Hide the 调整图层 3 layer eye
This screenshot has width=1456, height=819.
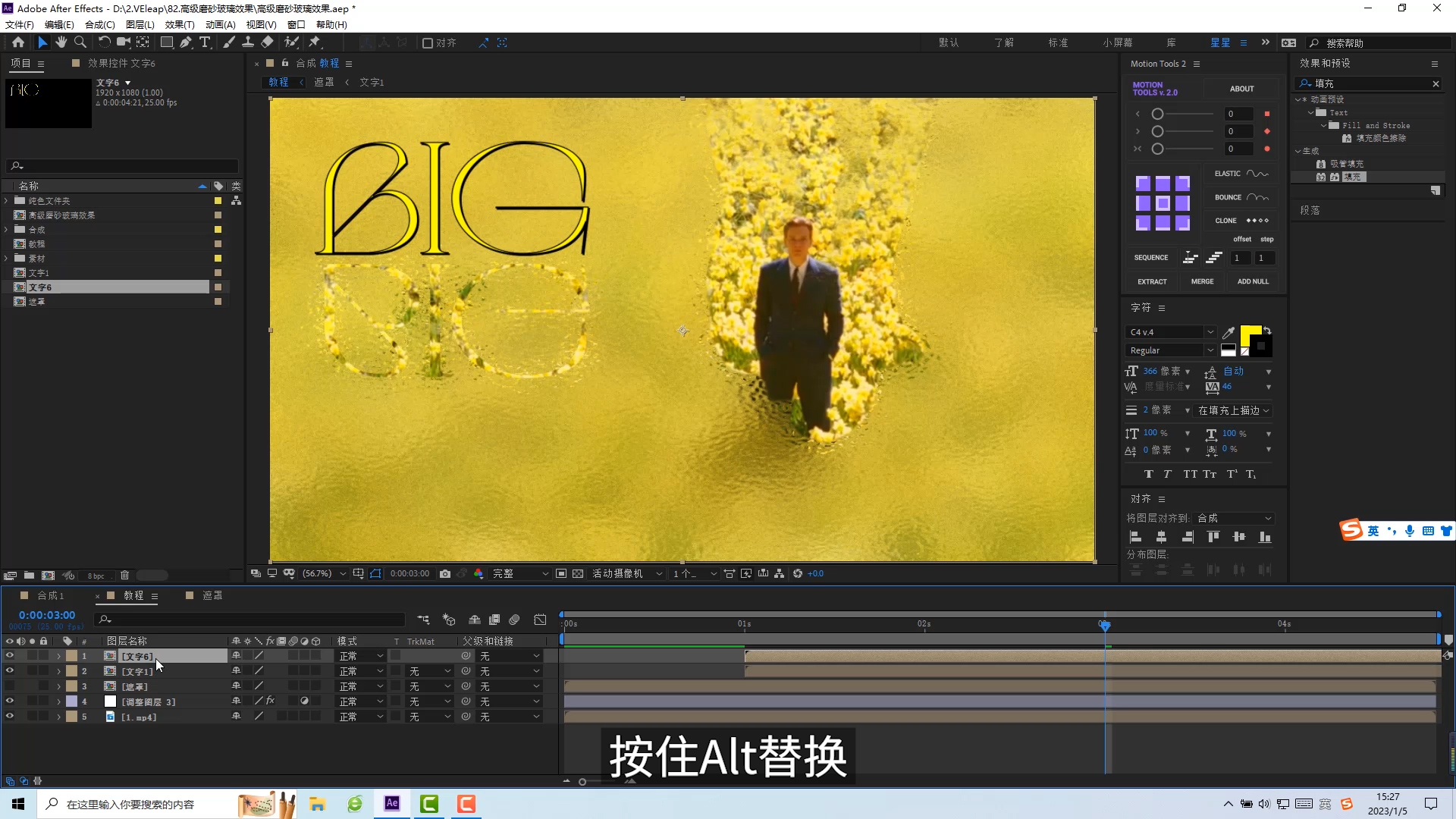click(x=10, y=701)
